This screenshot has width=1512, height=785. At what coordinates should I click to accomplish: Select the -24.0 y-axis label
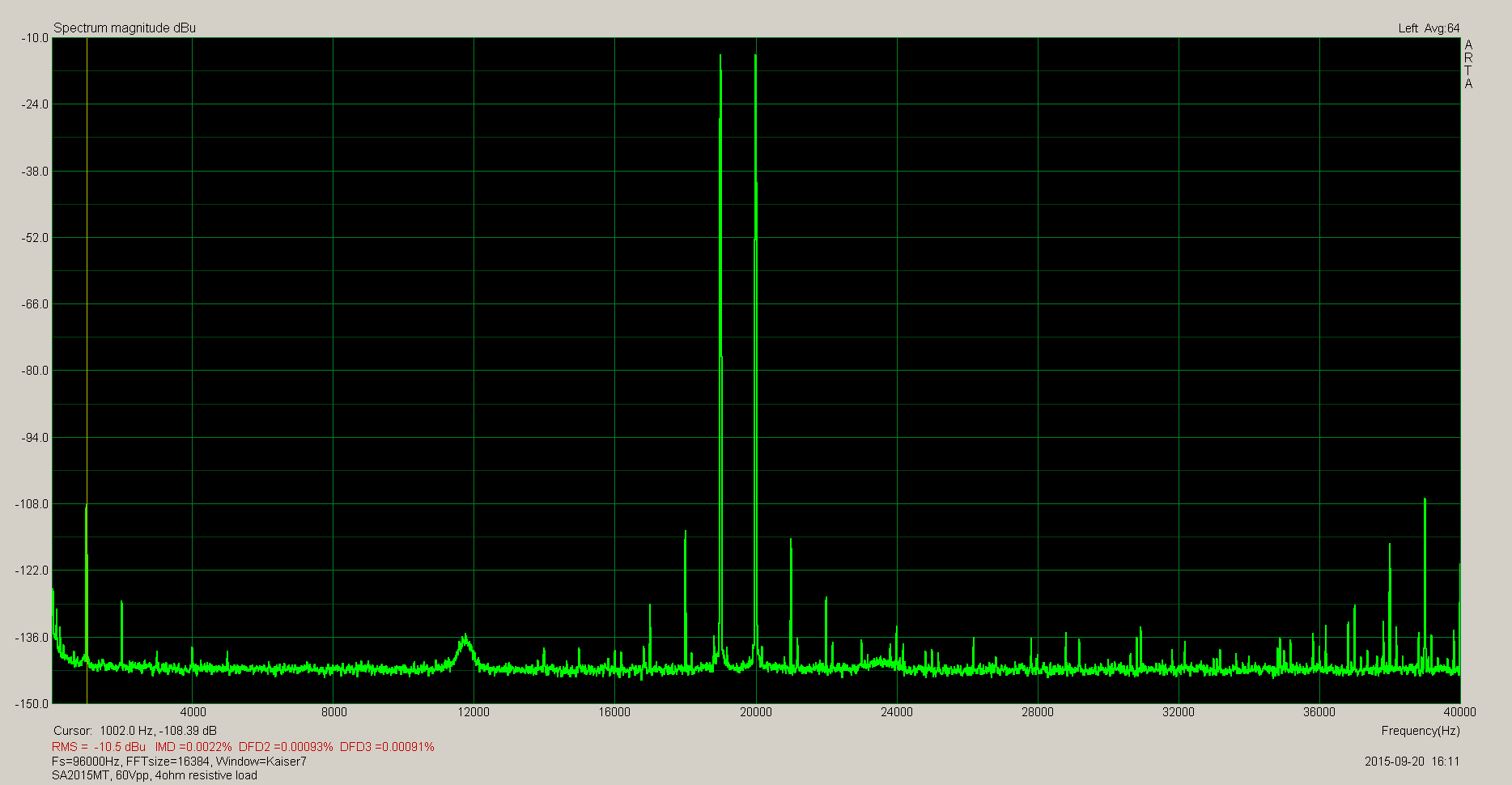point(34,104)
